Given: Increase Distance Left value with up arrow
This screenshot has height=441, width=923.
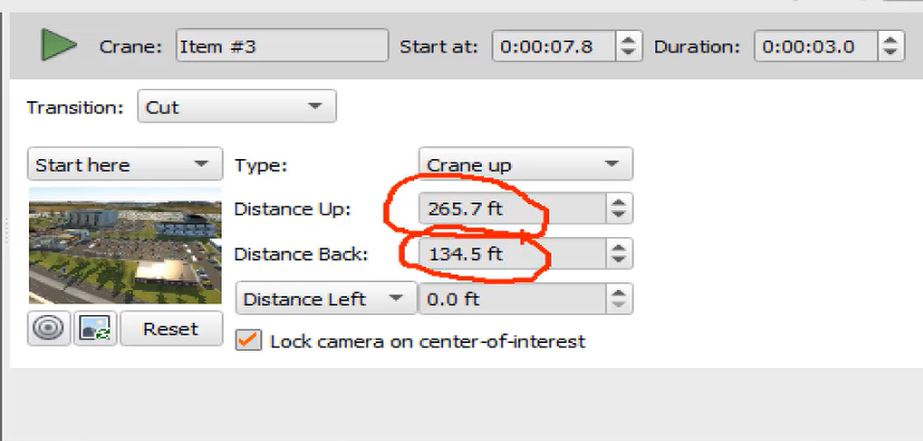Looking at the screenshot, I should point(618,292).
